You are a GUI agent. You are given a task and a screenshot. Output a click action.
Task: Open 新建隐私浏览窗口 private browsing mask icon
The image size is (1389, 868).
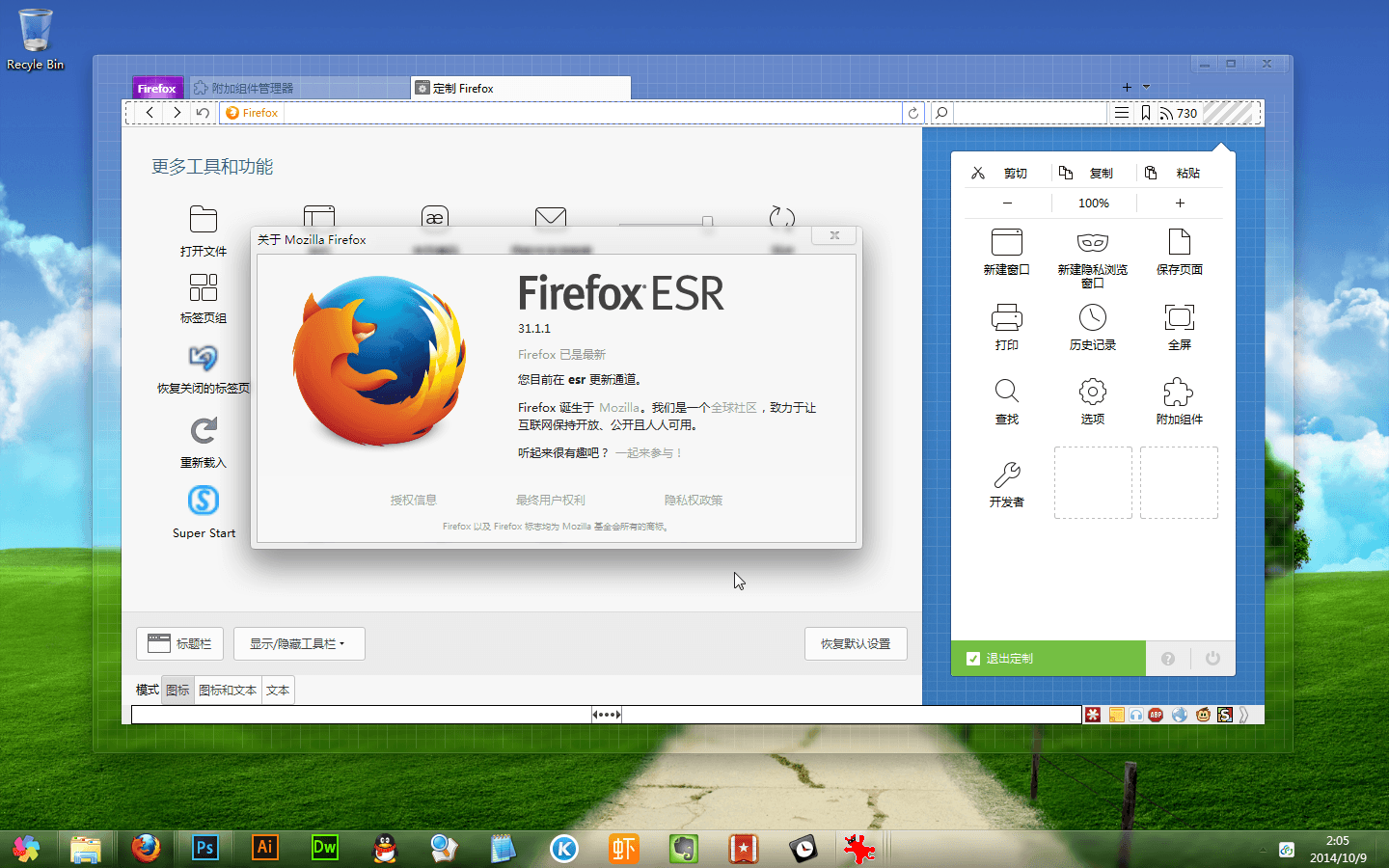1093,241
